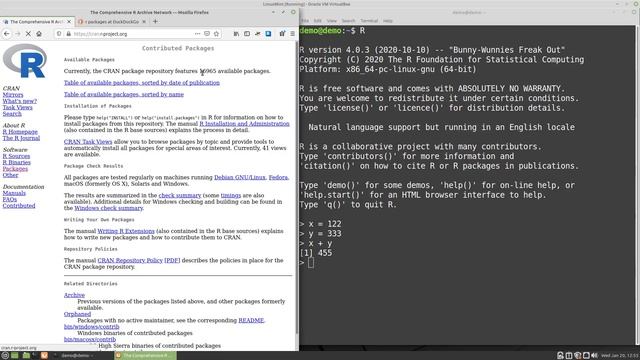The height and width of the screenshot is (360, 640).
Task: Click the Firefox page vertical scrollbar
Action: pos(297,188)
